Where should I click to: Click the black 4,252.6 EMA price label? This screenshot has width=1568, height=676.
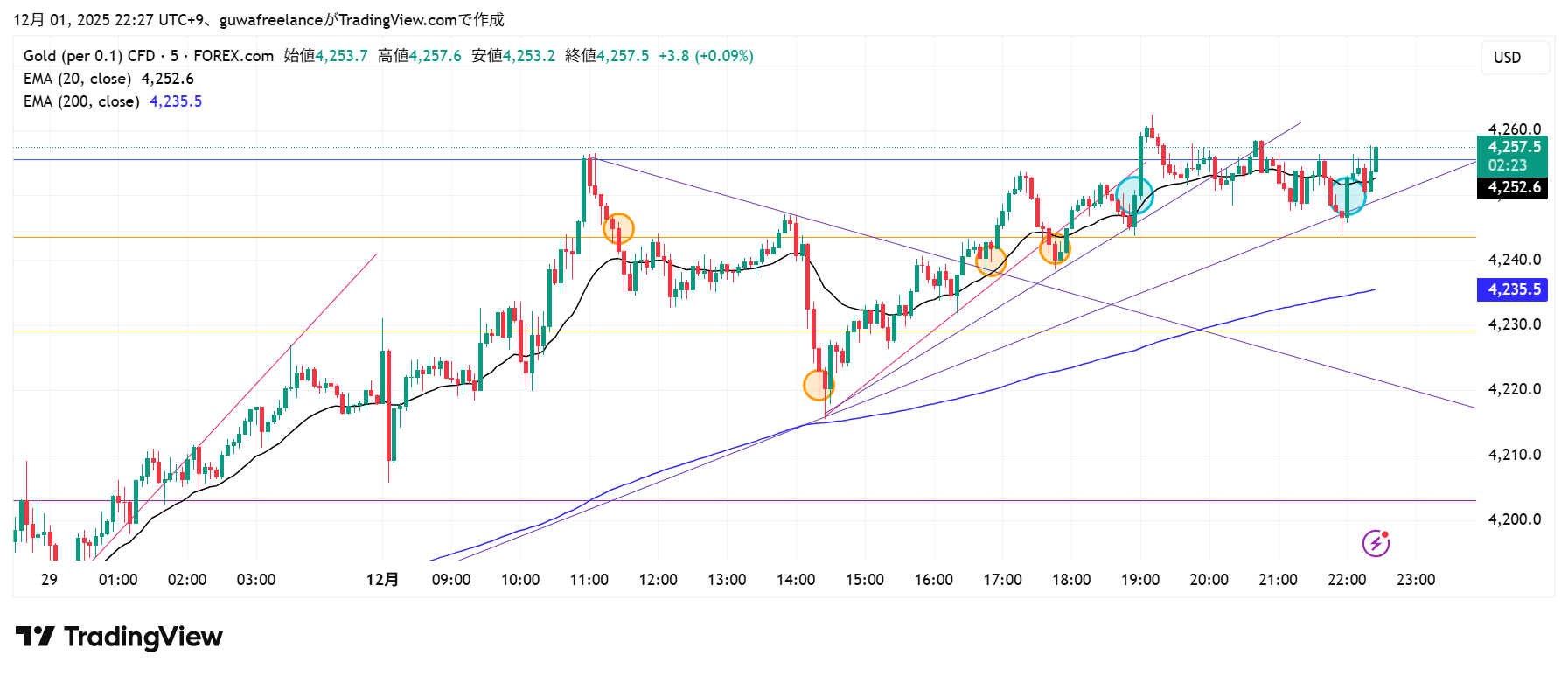click(1514, 187)
